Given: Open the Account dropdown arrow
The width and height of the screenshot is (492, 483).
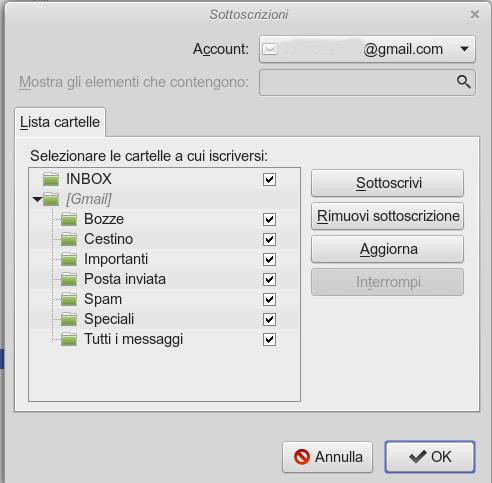Looking at the screenshot, I should click(464, 49).
